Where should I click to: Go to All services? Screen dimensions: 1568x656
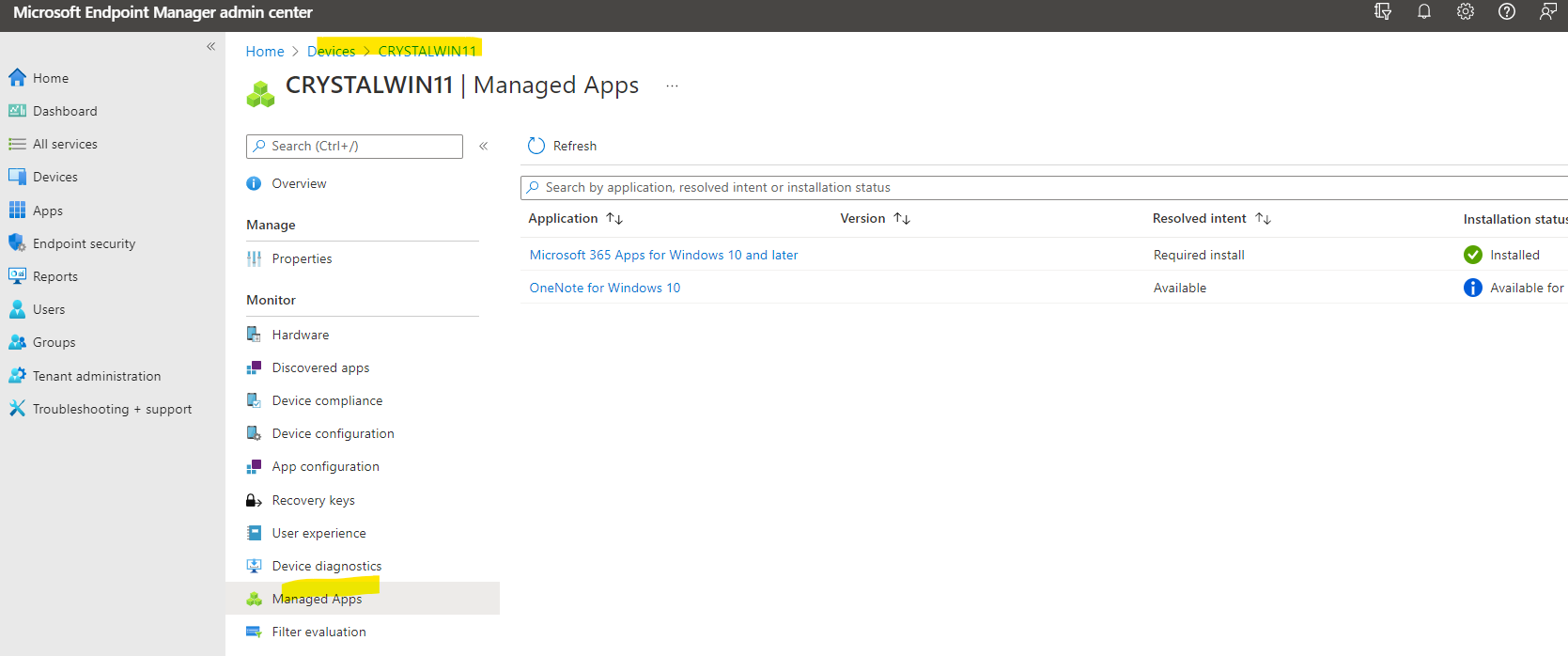click(x=65, y=144)
